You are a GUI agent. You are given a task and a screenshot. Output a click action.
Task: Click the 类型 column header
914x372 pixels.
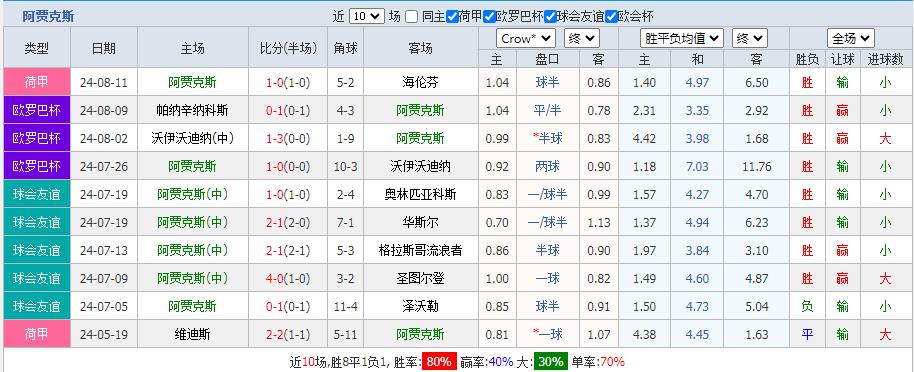click(x=37, y=48)
